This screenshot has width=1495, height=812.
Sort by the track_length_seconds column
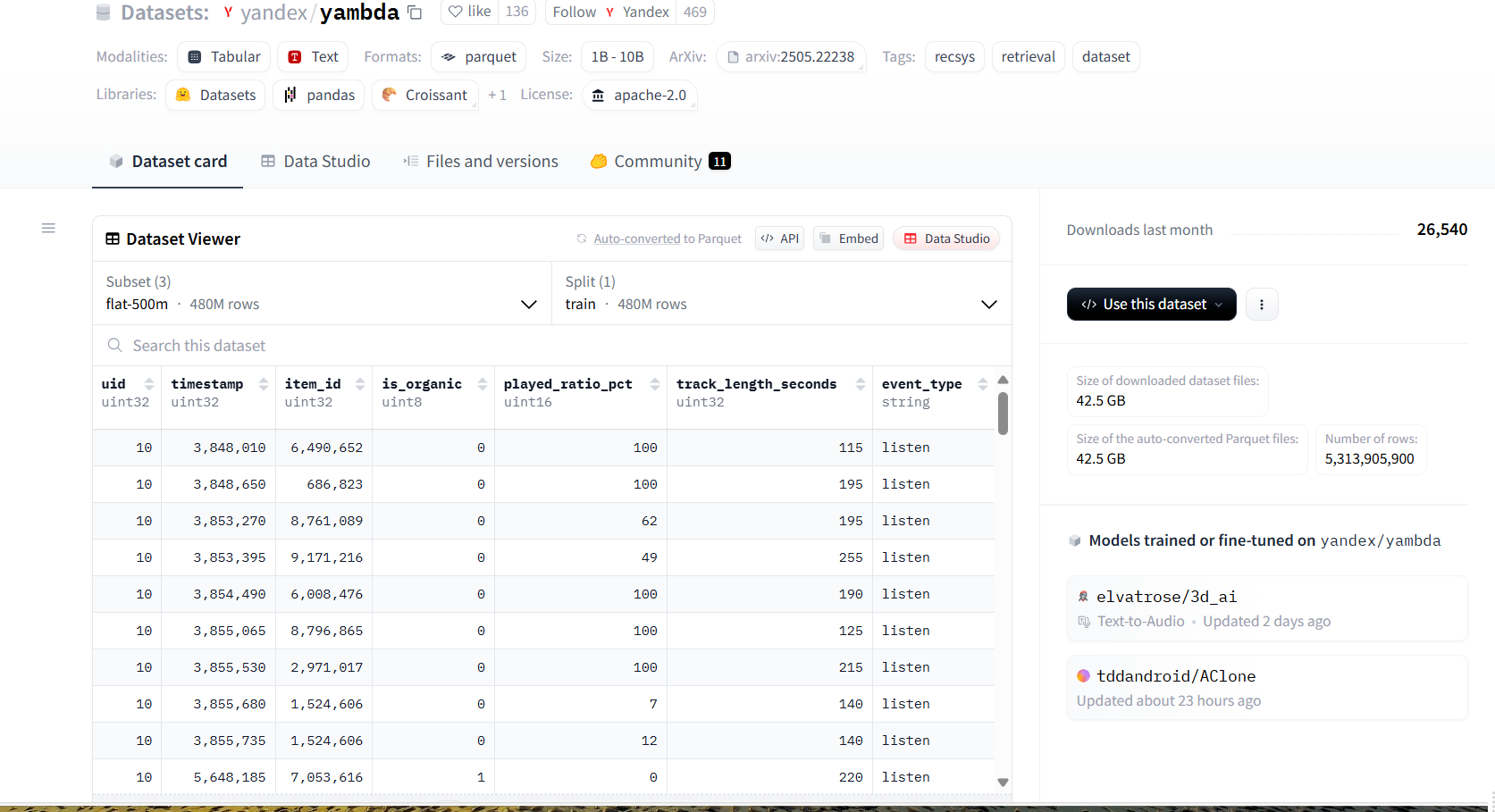[861, 384]
